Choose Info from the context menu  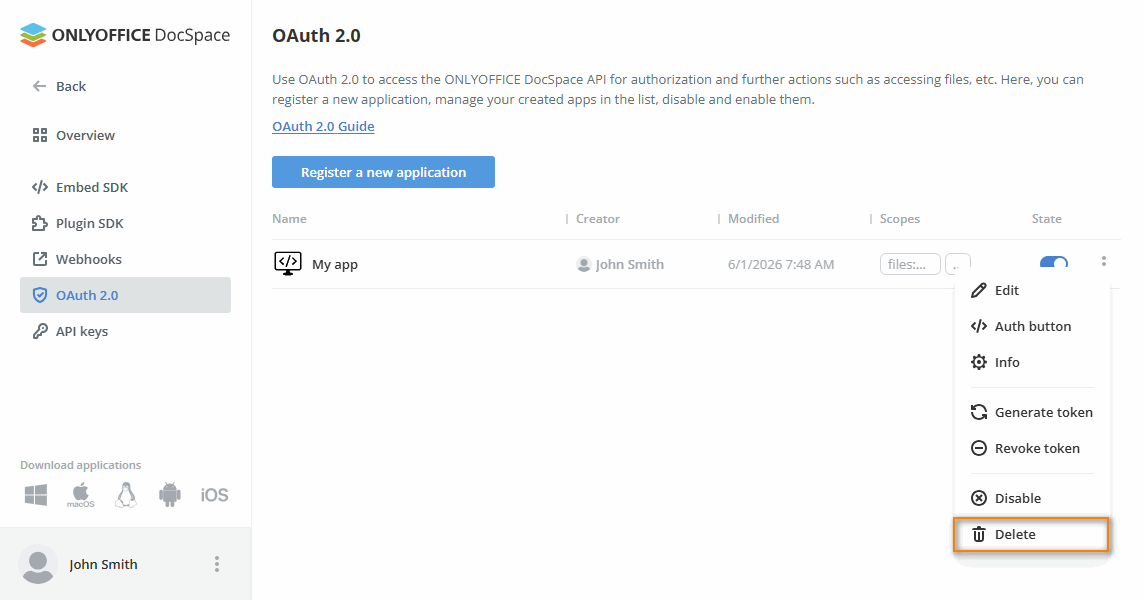point(1032,362)
